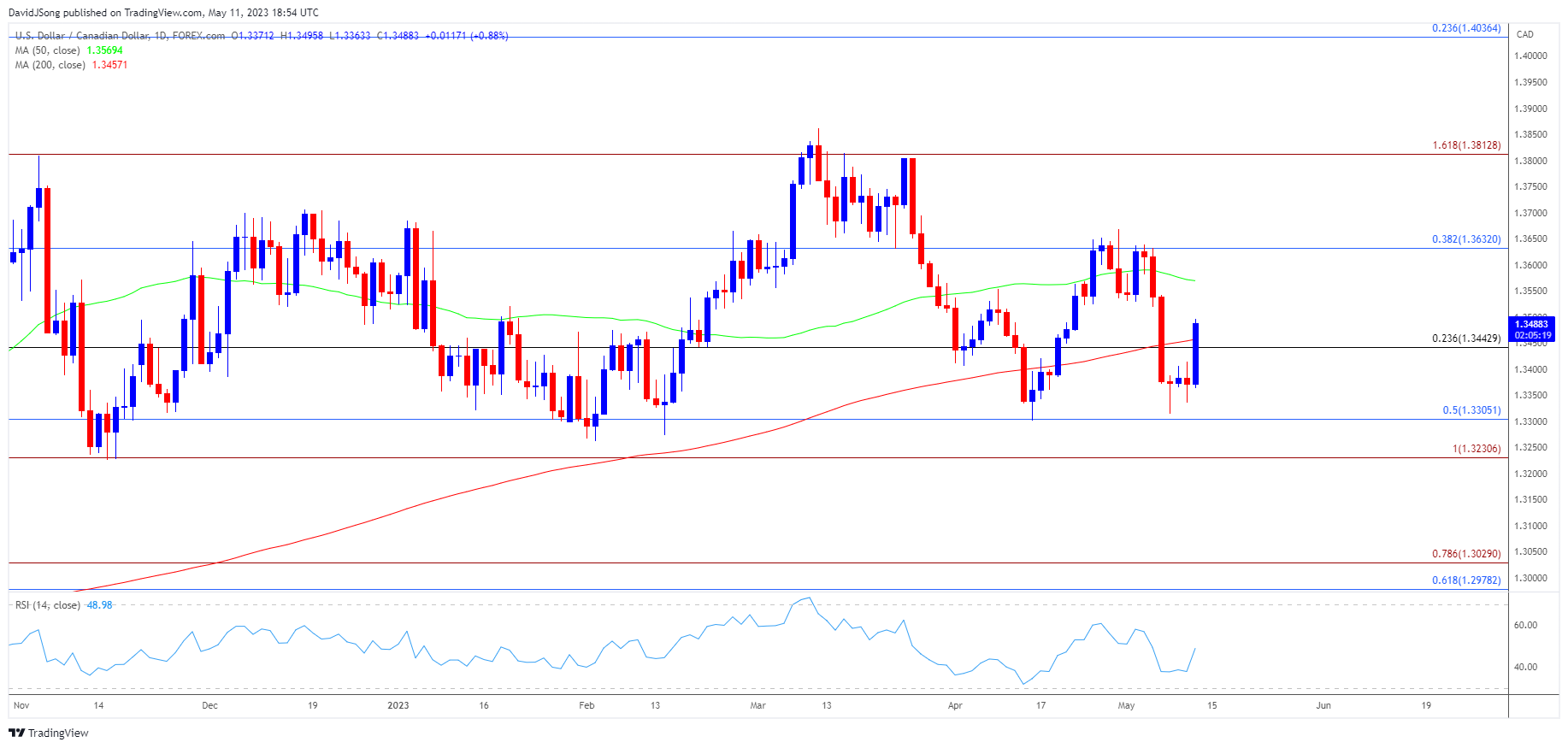Select the RSI (14, close) indicator legend

pyautogui.click(x=48, y=605)
